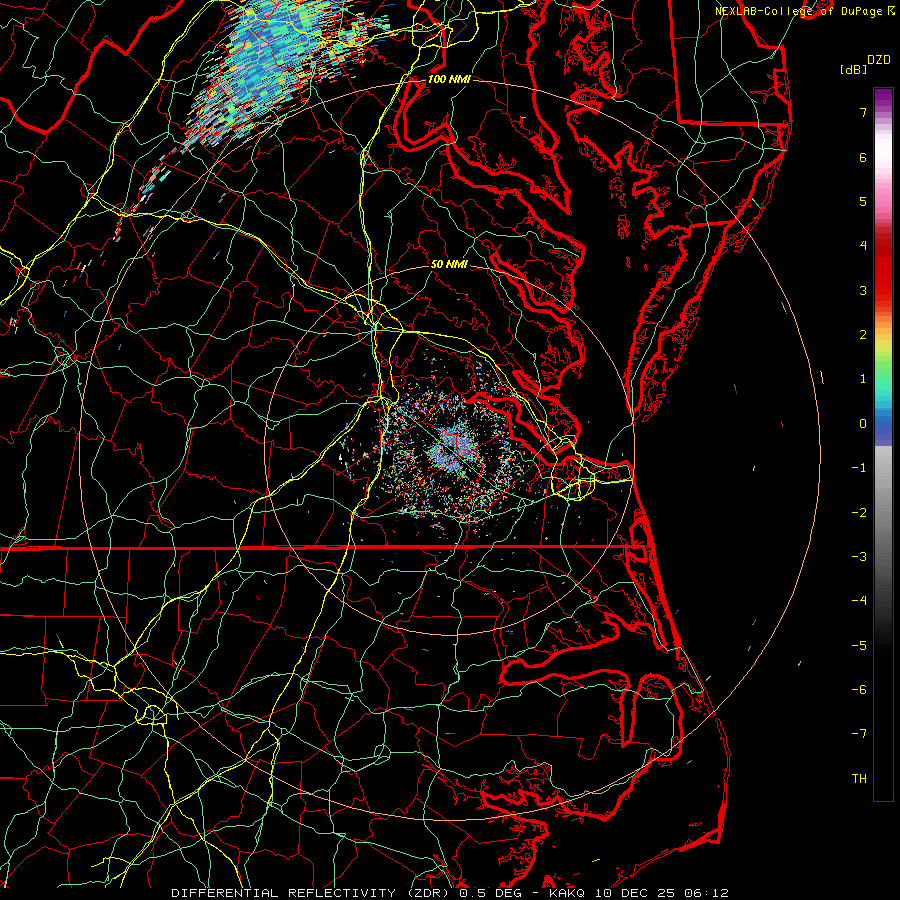This screenshot has height=900, width=900.
Task: Click the 50 NMI range ring label
Action: click(449, 264)
